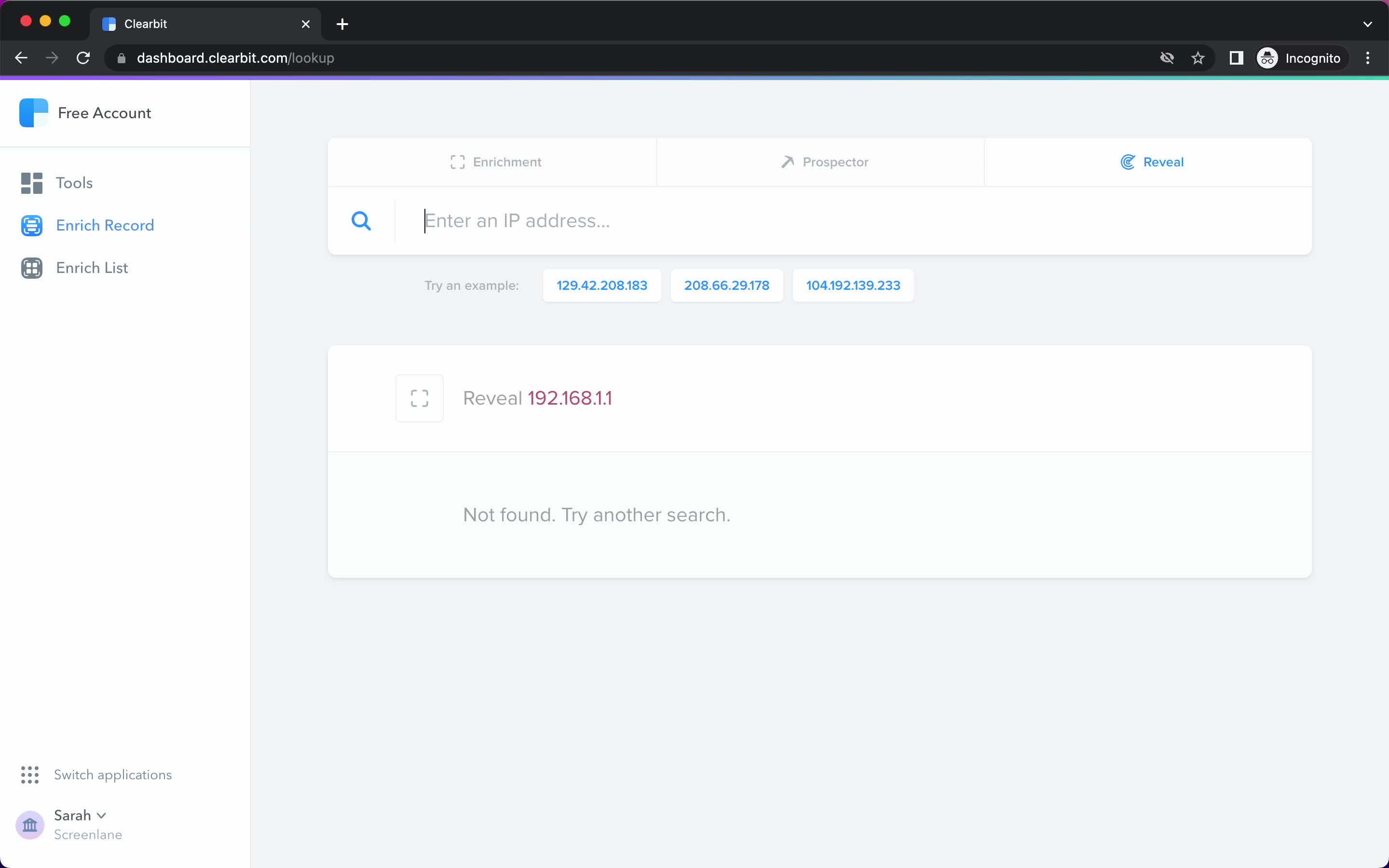Click the site lock icon

[121, 58]
